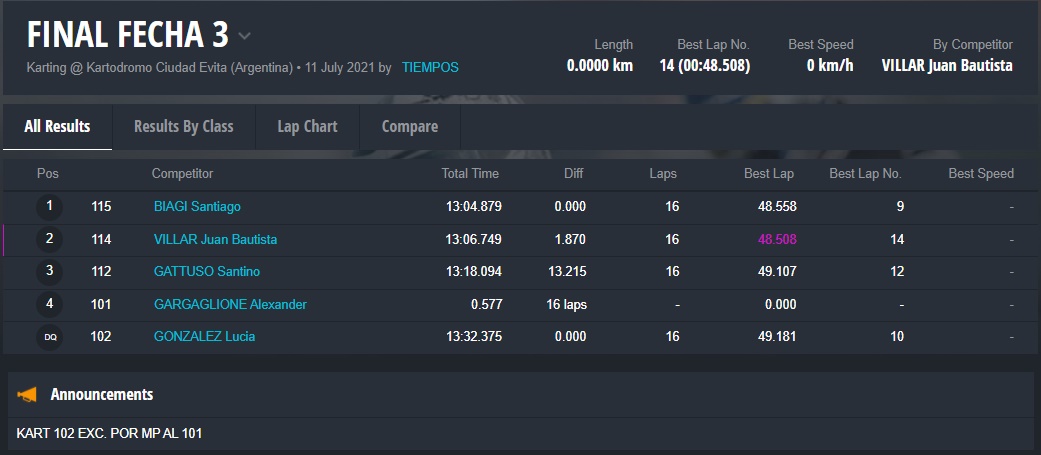This screenshot has height=455, width=1041.
Task: Click the position 3 badge icon
Action: pyautogui.click(x=49, y=272)
